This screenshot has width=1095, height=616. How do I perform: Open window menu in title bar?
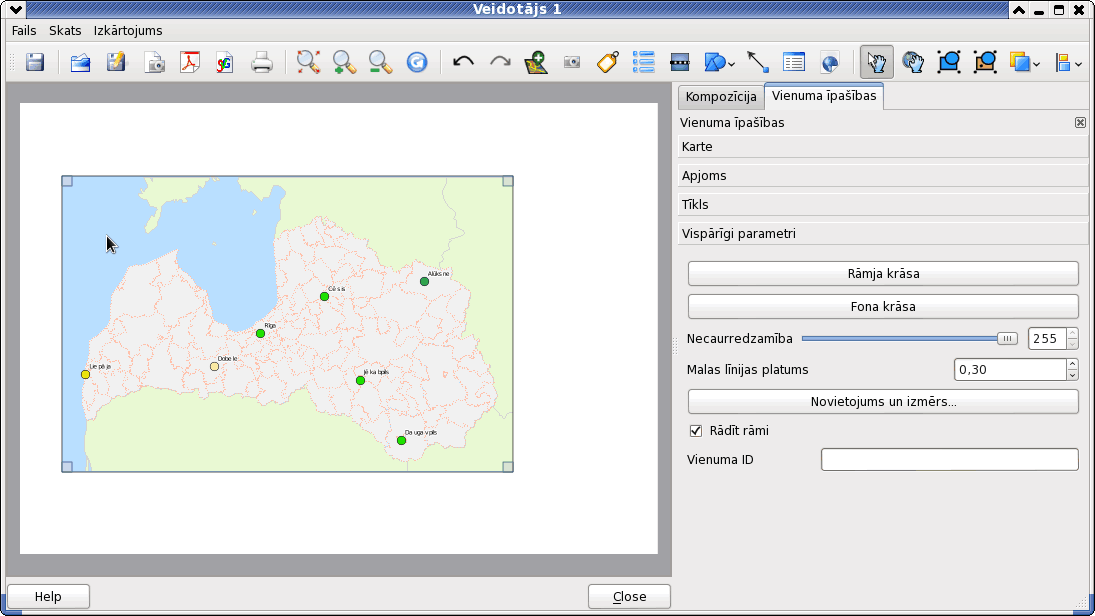pyautogui.click(x=15, y=9)
